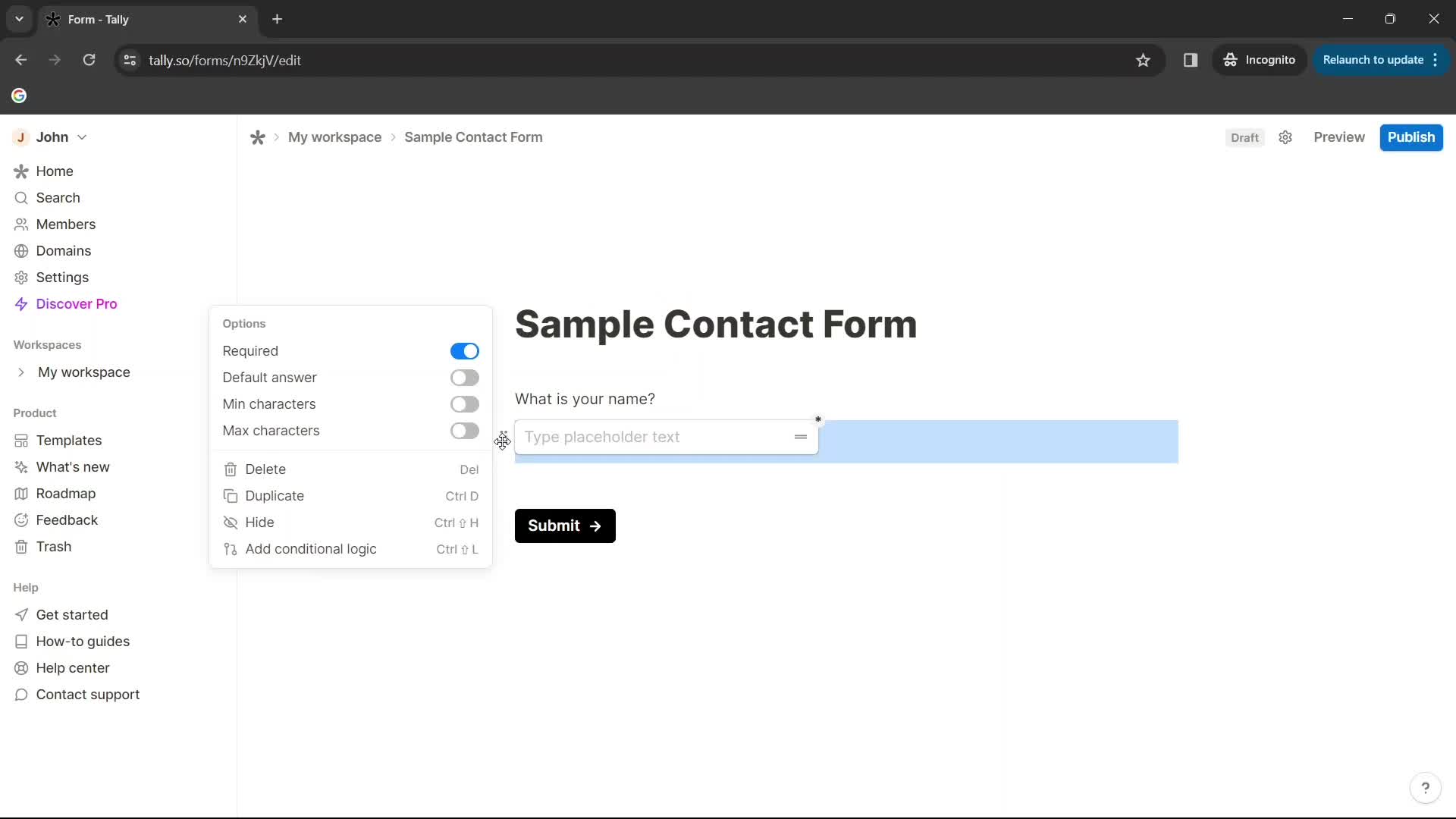Click the Trash icon in sidebar
This screenshot has width=1456, height=819.
[21, 546]
